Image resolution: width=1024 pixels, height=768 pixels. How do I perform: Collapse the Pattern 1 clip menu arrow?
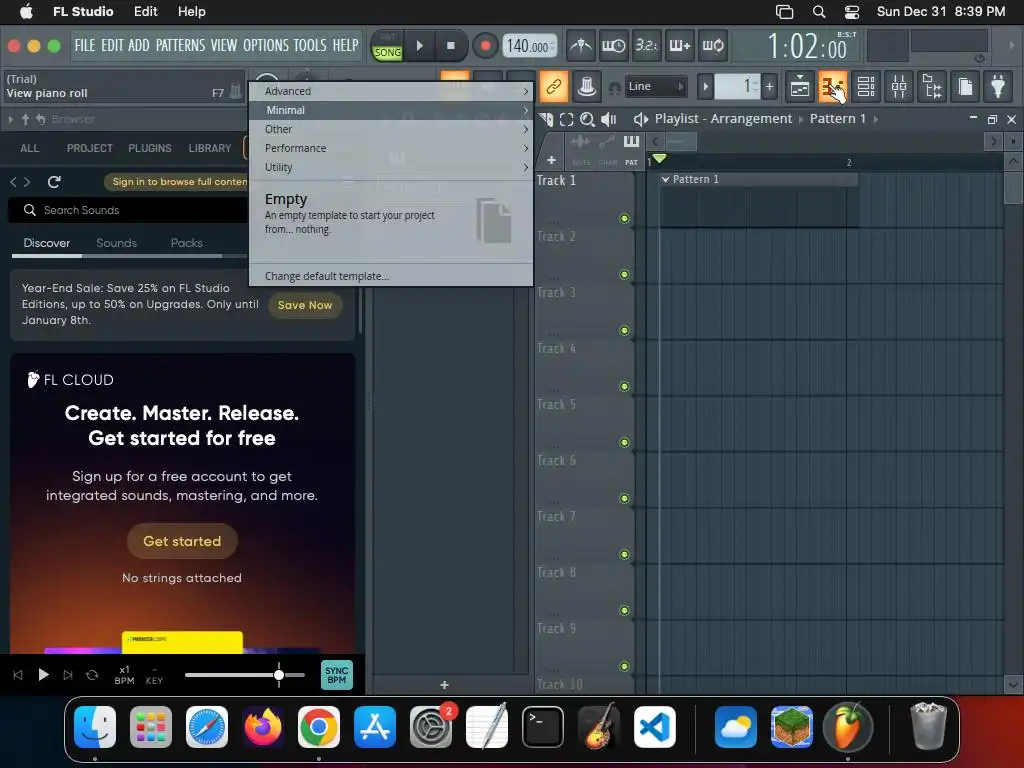tap(665, 179)
